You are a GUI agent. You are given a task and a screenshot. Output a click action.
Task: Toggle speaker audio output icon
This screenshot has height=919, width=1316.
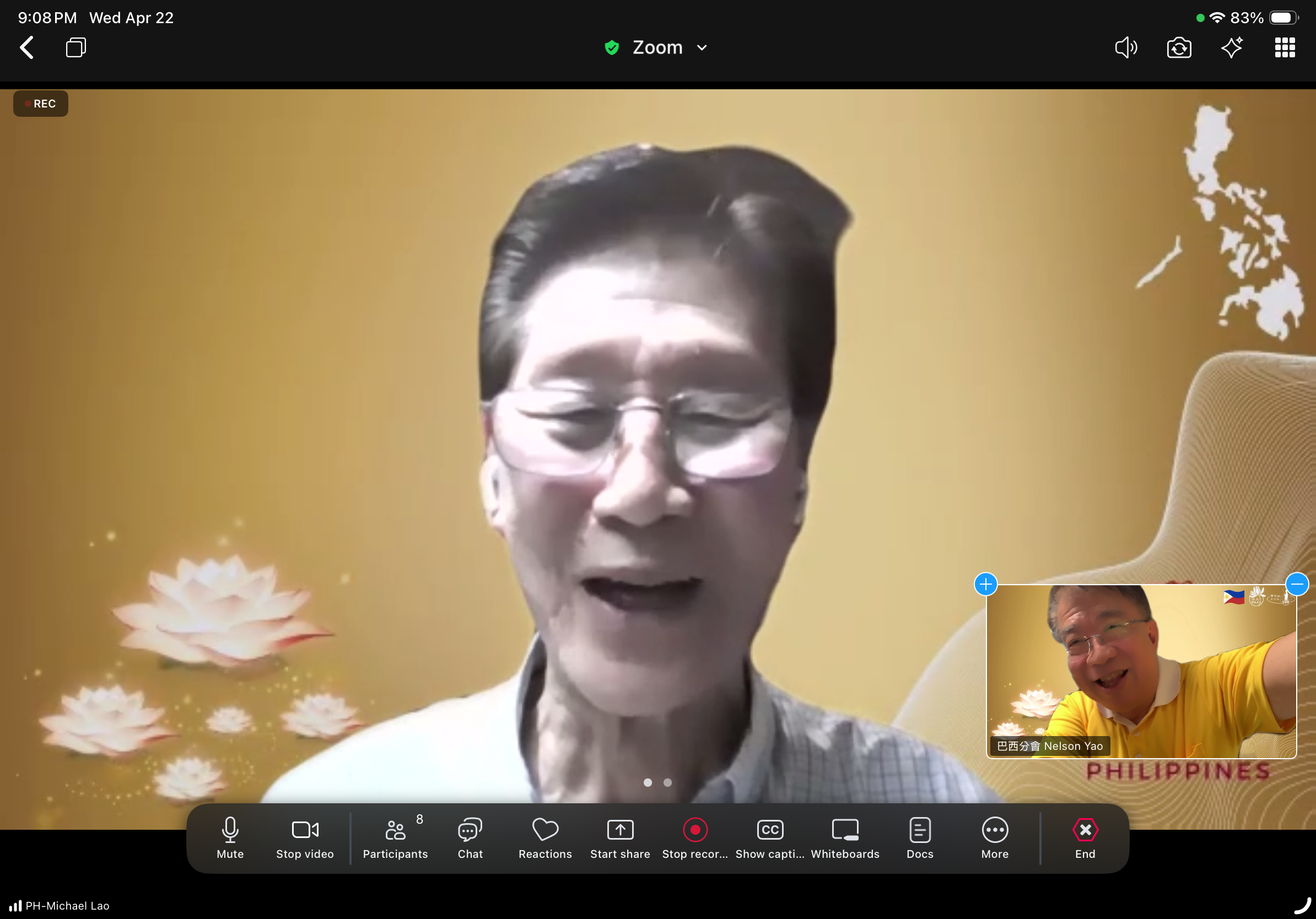click(x=1126, y=47)
